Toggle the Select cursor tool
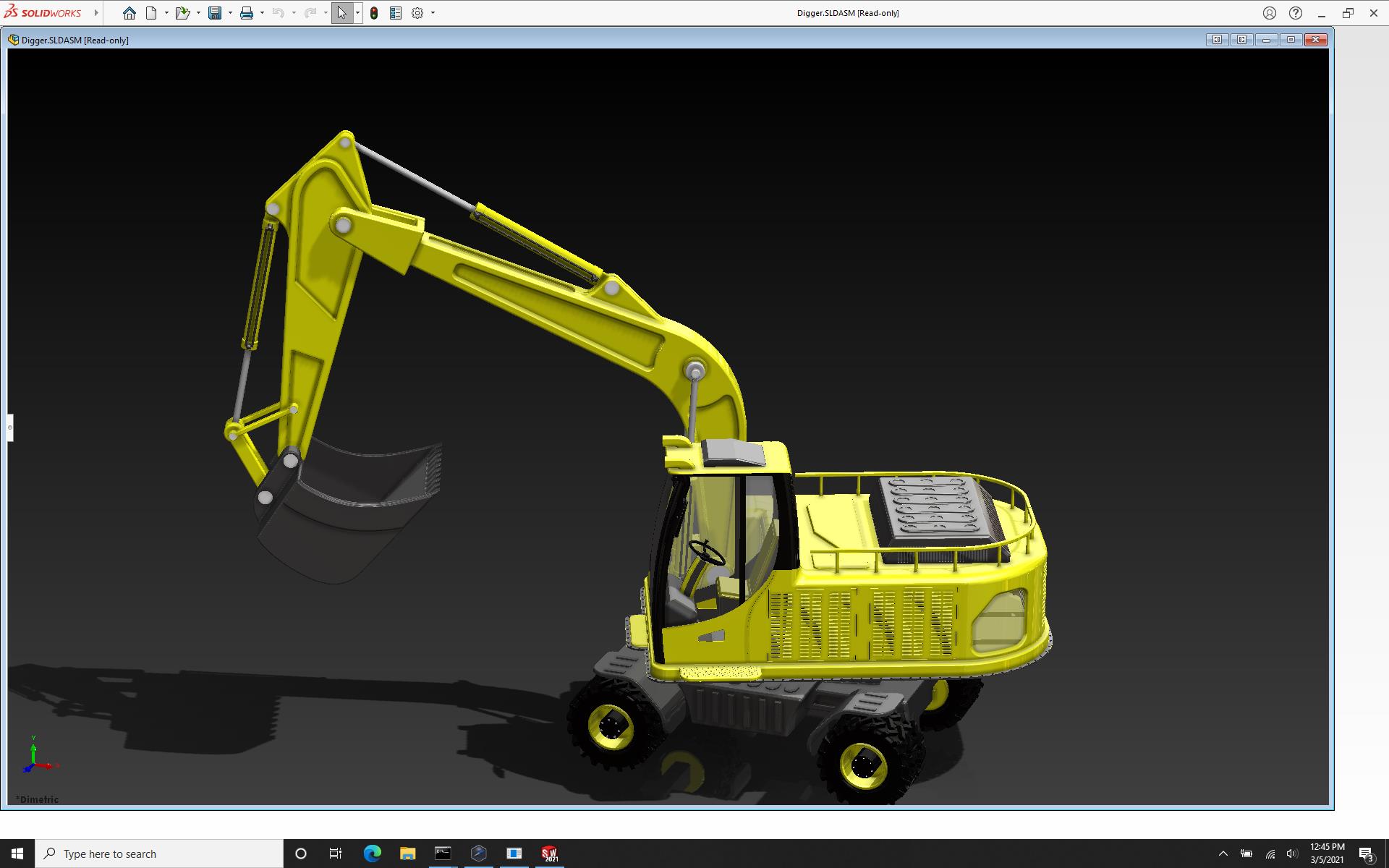Image resolution: width=1389 pixels, height=868 pixels. (341, 13)
